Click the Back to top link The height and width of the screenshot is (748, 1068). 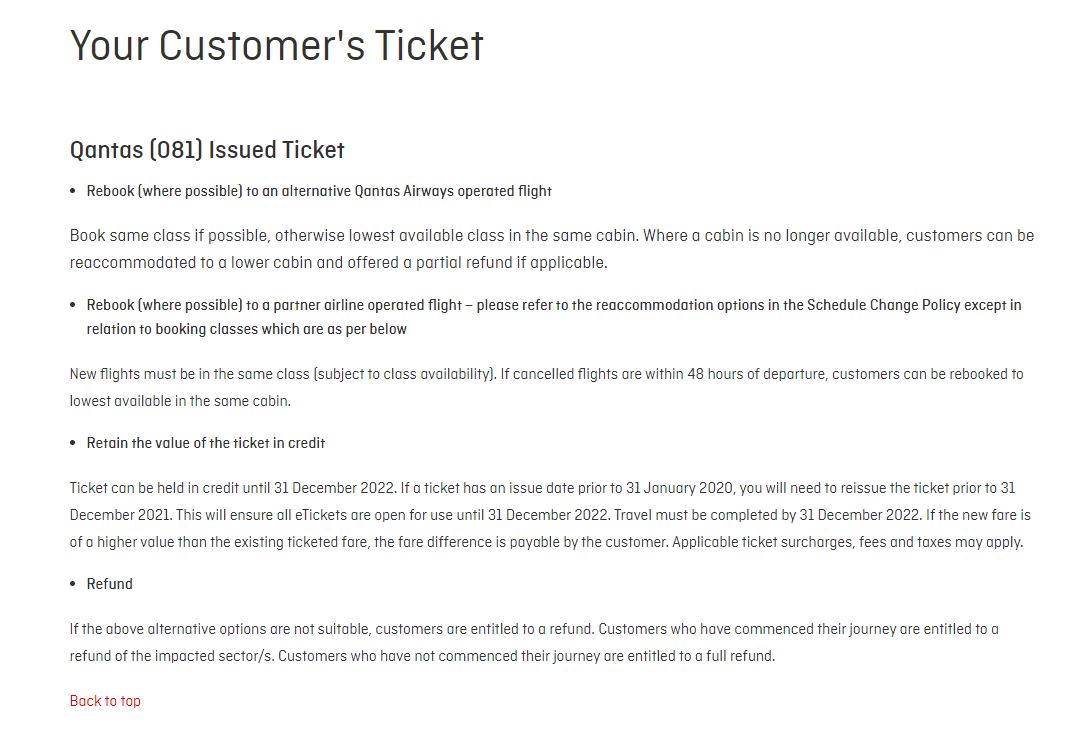105,700
